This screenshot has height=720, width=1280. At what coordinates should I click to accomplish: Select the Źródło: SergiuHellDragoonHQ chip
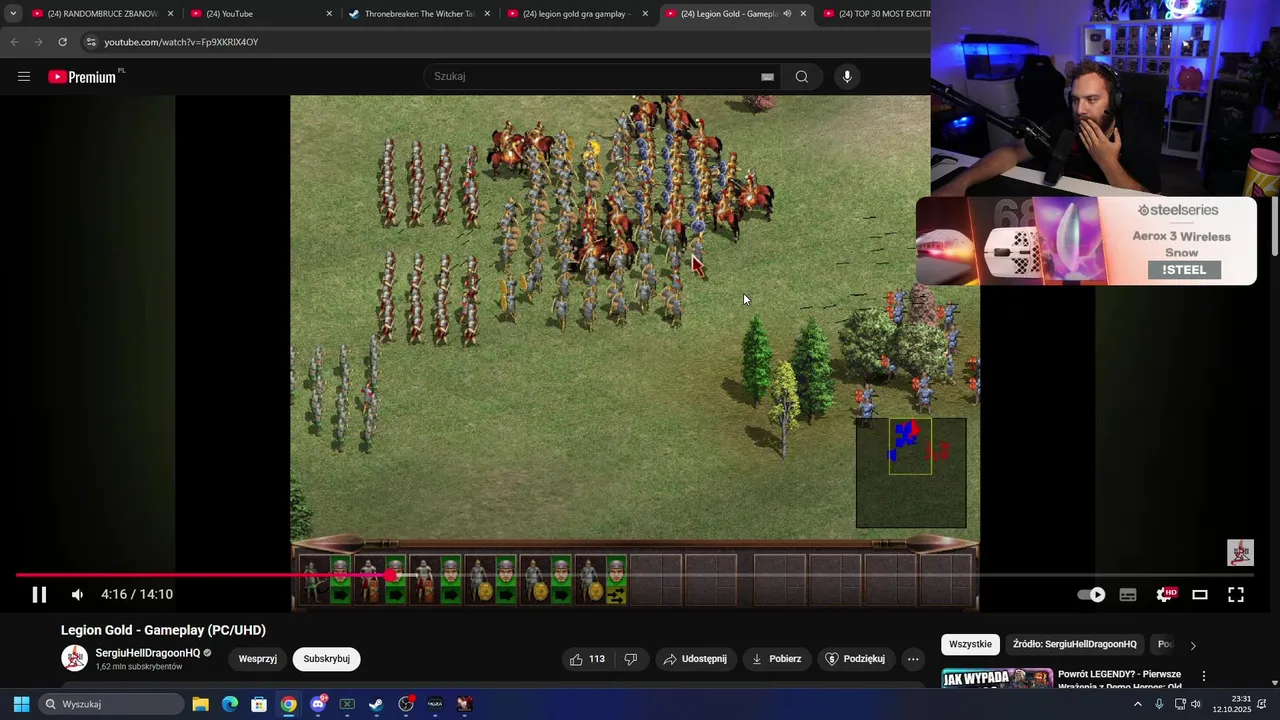point(1075,644)
